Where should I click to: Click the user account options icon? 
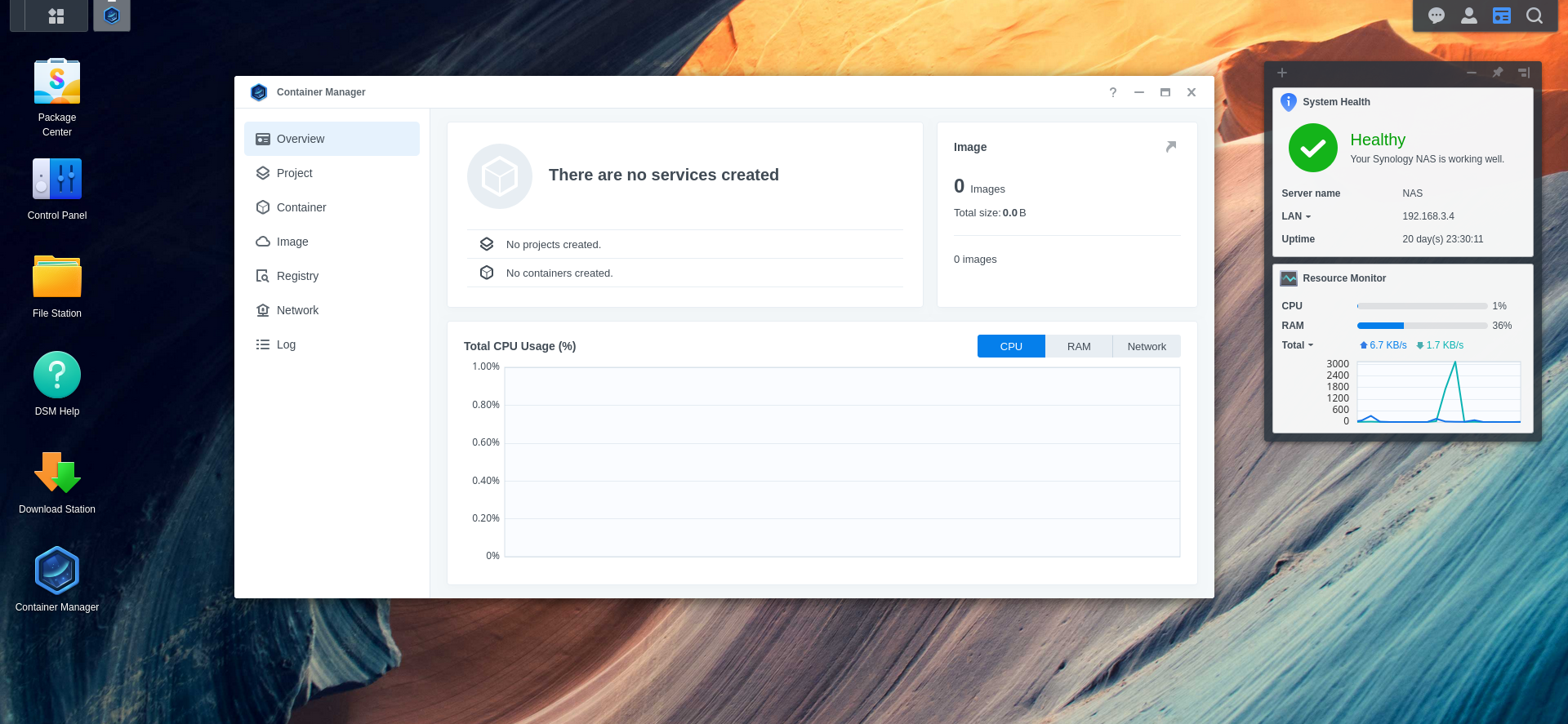pyautogui.click(x=1469, y=16)
